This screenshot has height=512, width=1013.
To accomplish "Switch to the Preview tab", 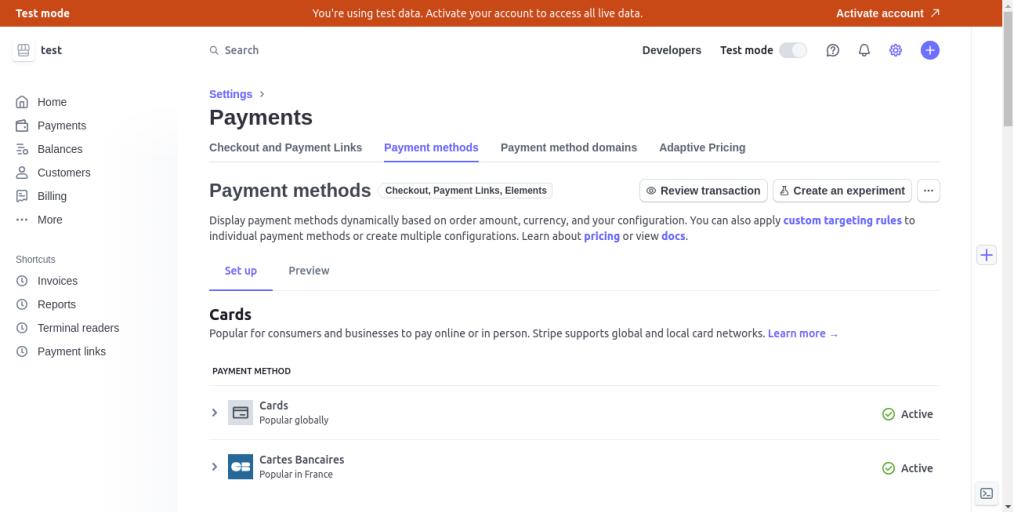I will 308,271.
